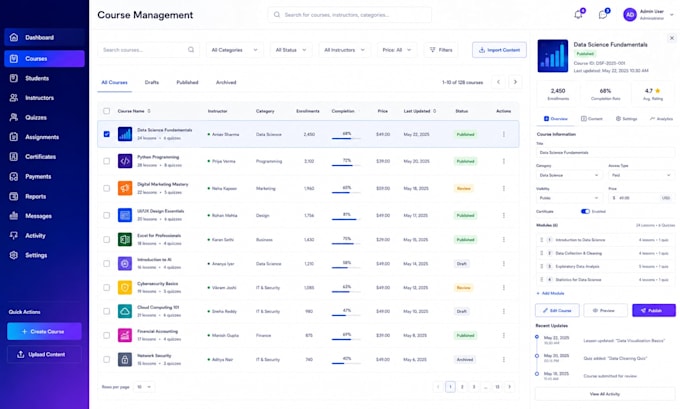The height and width of the screenshot is (409, 680).
Task: Open Messages sidebar icon
Action: [14, 216]
